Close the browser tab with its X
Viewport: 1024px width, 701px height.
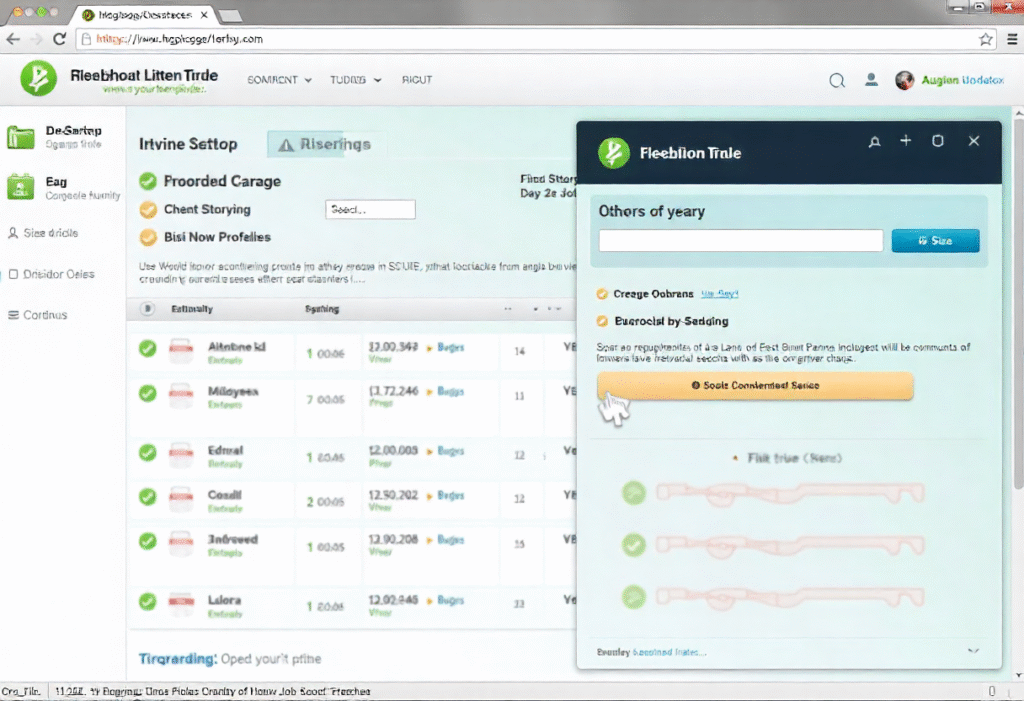[x=204, y=14]
